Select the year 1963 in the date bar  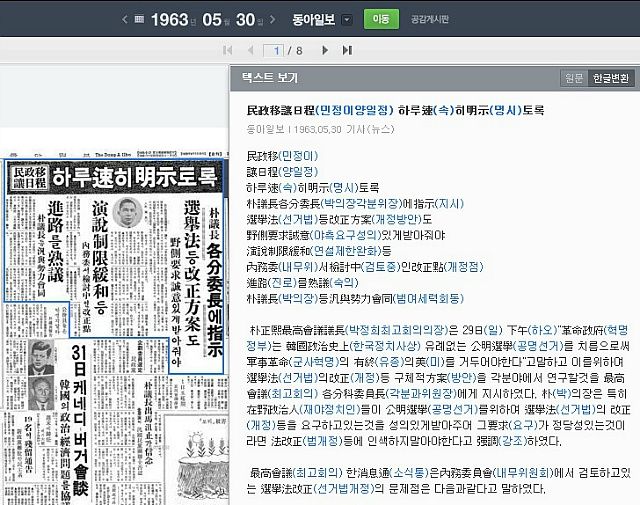click(x=170, y=19)
